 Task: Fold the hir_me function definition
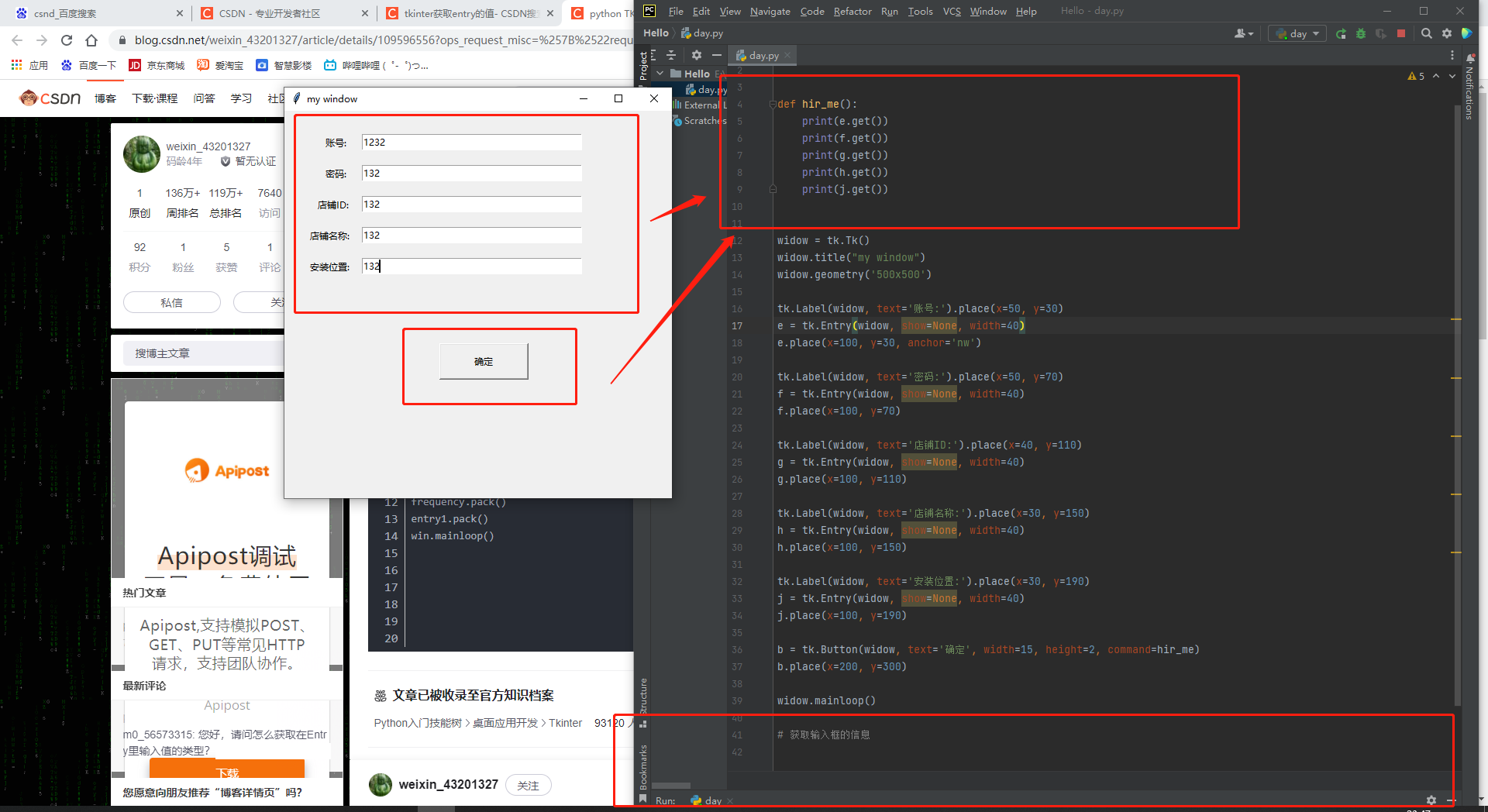click(x=773, y=104)
